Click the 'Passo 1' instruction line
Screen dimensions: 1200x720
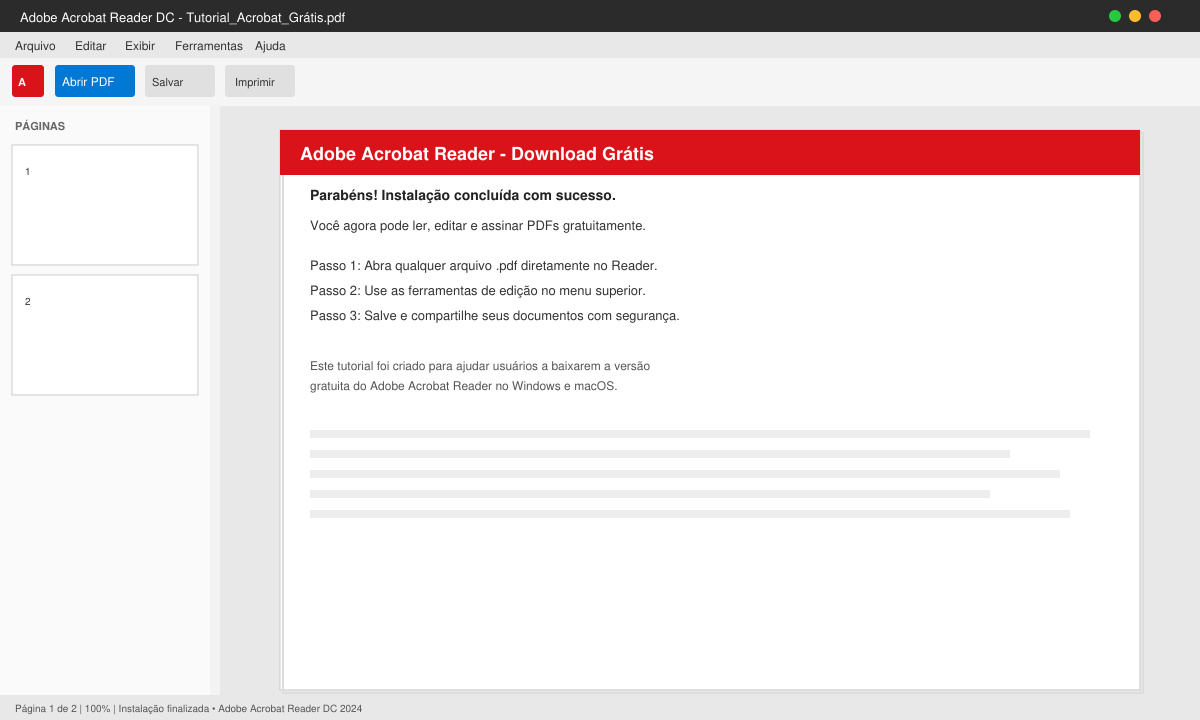coord(484,266)
